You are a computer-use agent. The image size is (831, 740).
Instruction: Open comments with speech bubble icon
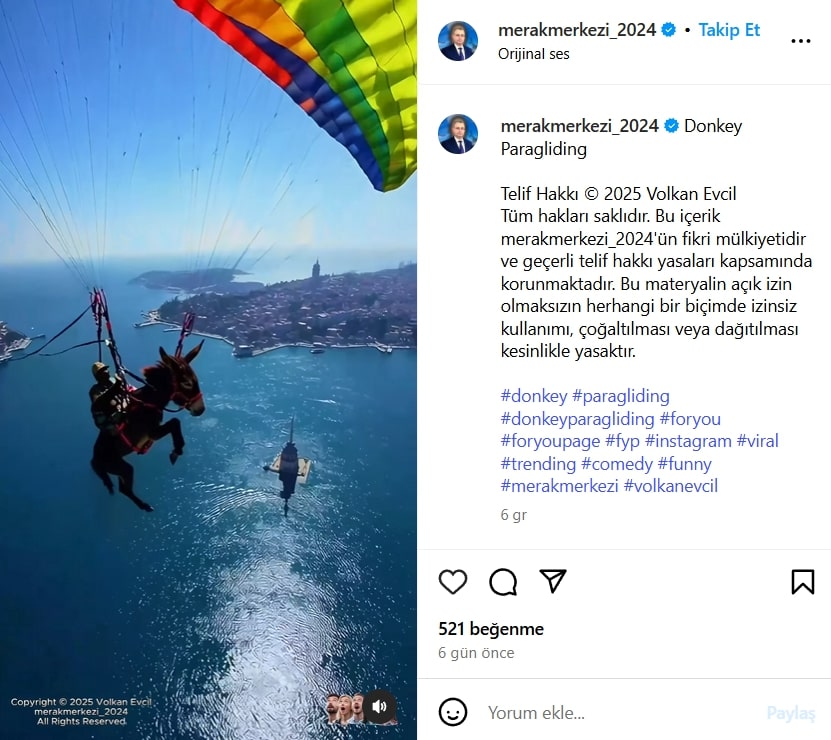503,582
